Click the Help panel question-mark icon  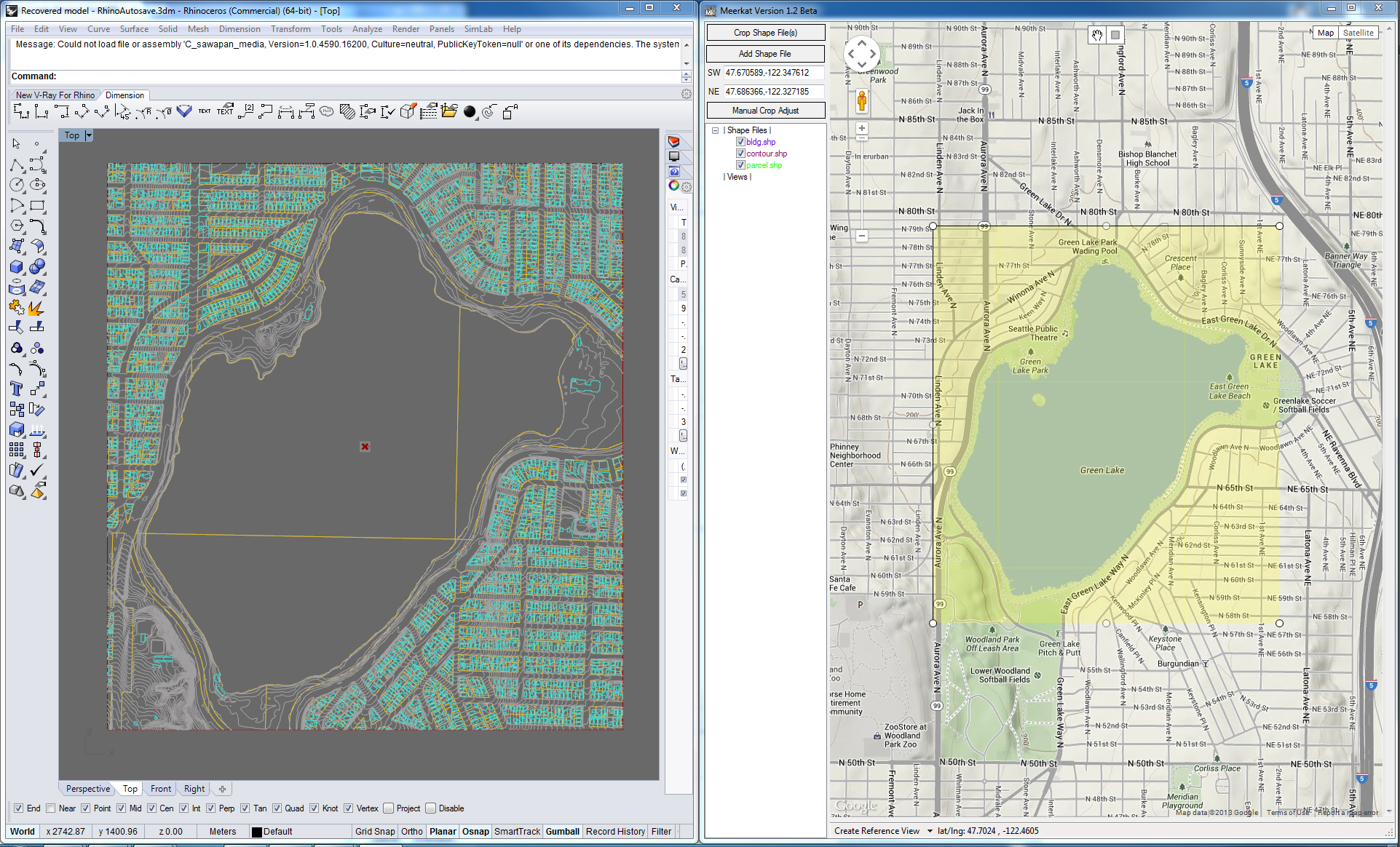pos(674,171)
